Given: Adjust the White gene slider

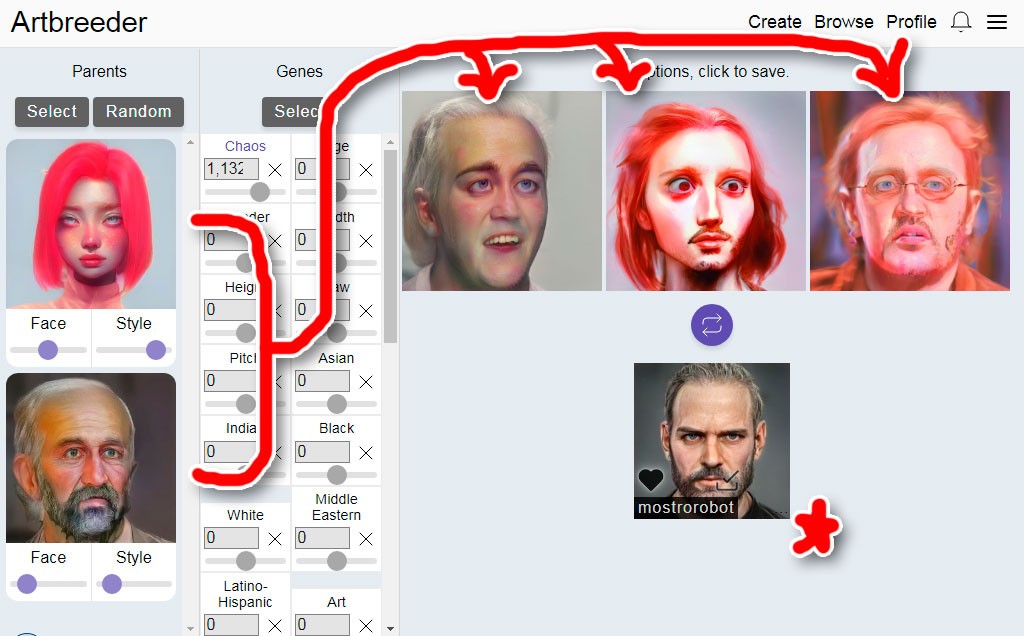Looking at the screenshot, I should 246,561.
